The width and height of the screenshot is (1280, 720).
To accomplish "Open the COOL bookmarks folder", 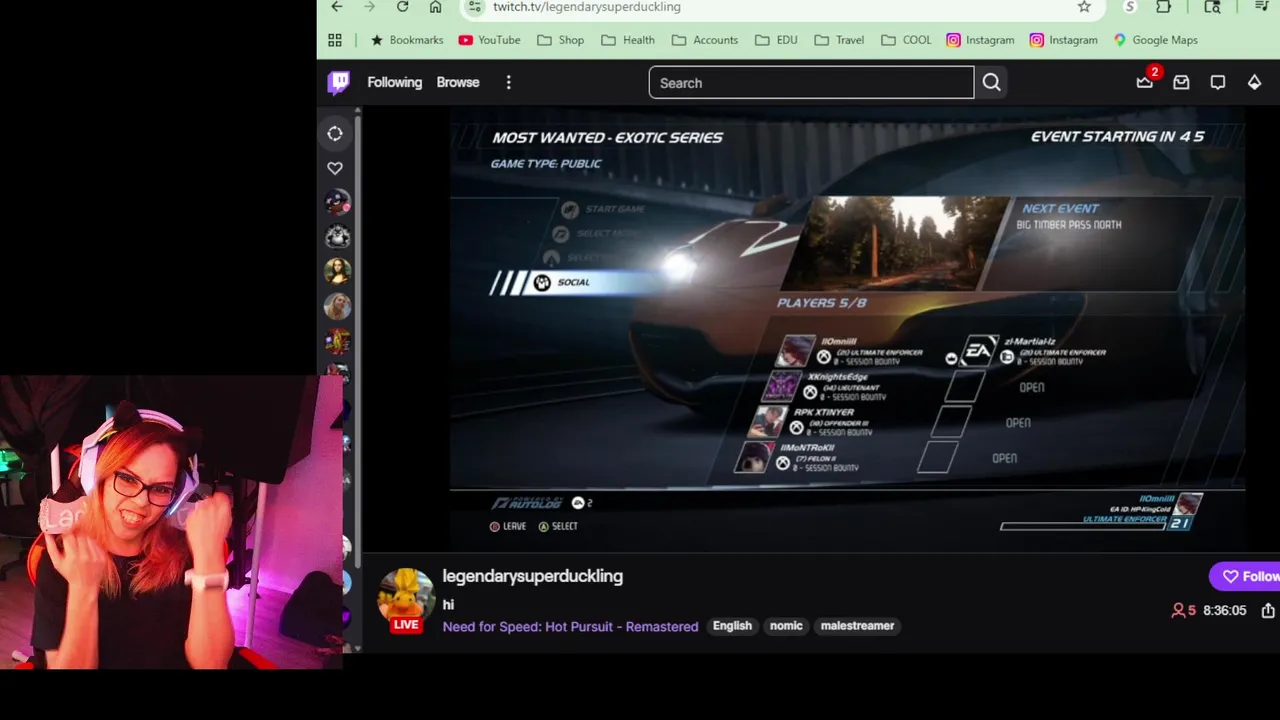I will 906,40.
